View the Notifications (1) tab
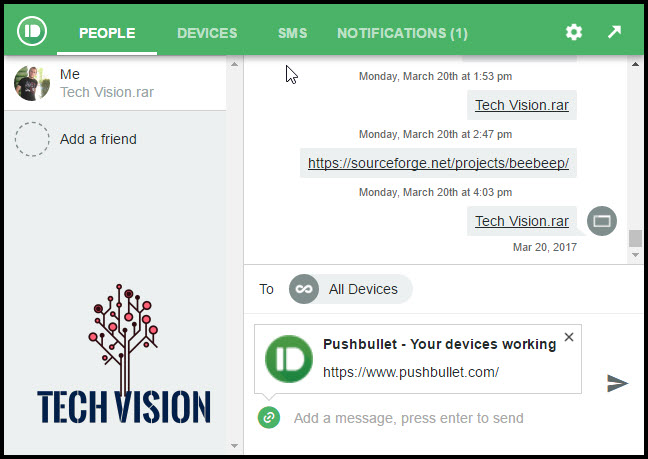The height and width of the screenshot is (459, 648). click(x=402, y=33)
